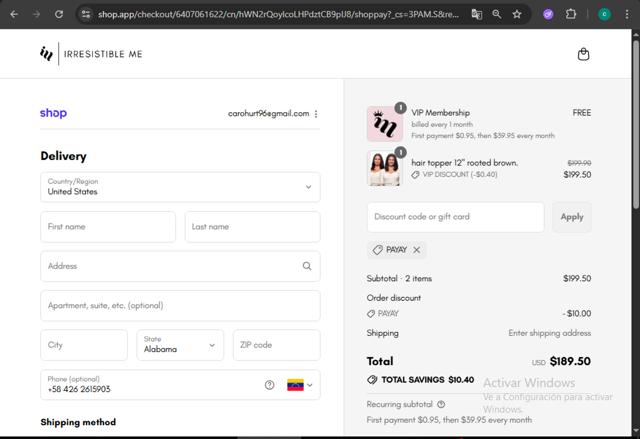640x439 pixels.
Task: Click the translate page icon
Action: tap(476, 14)
